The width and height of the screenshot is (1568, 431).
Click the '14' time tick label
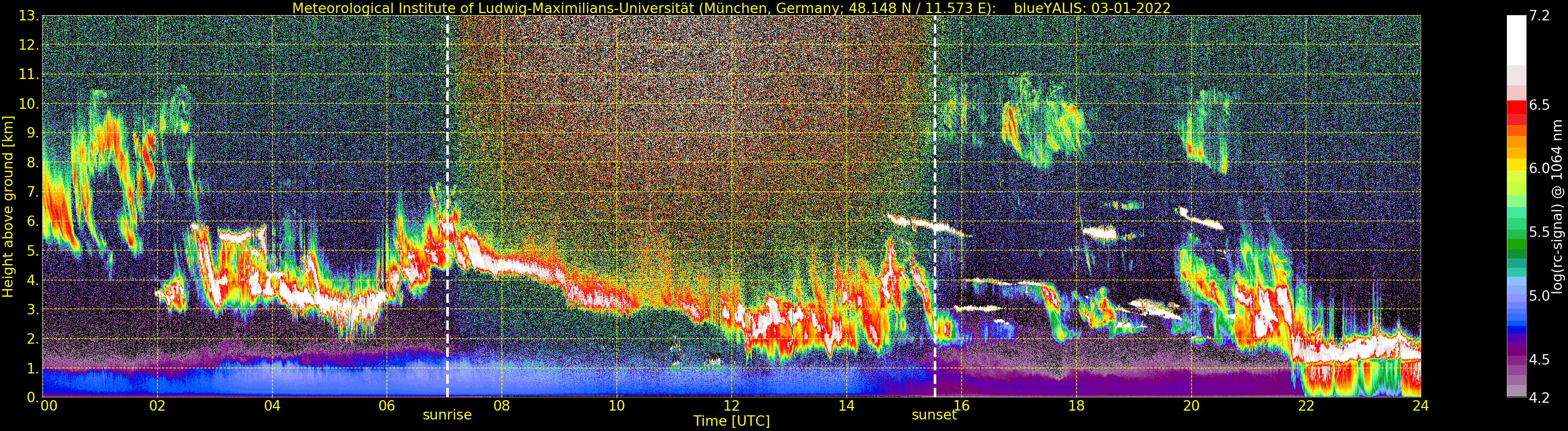point(846,406)
